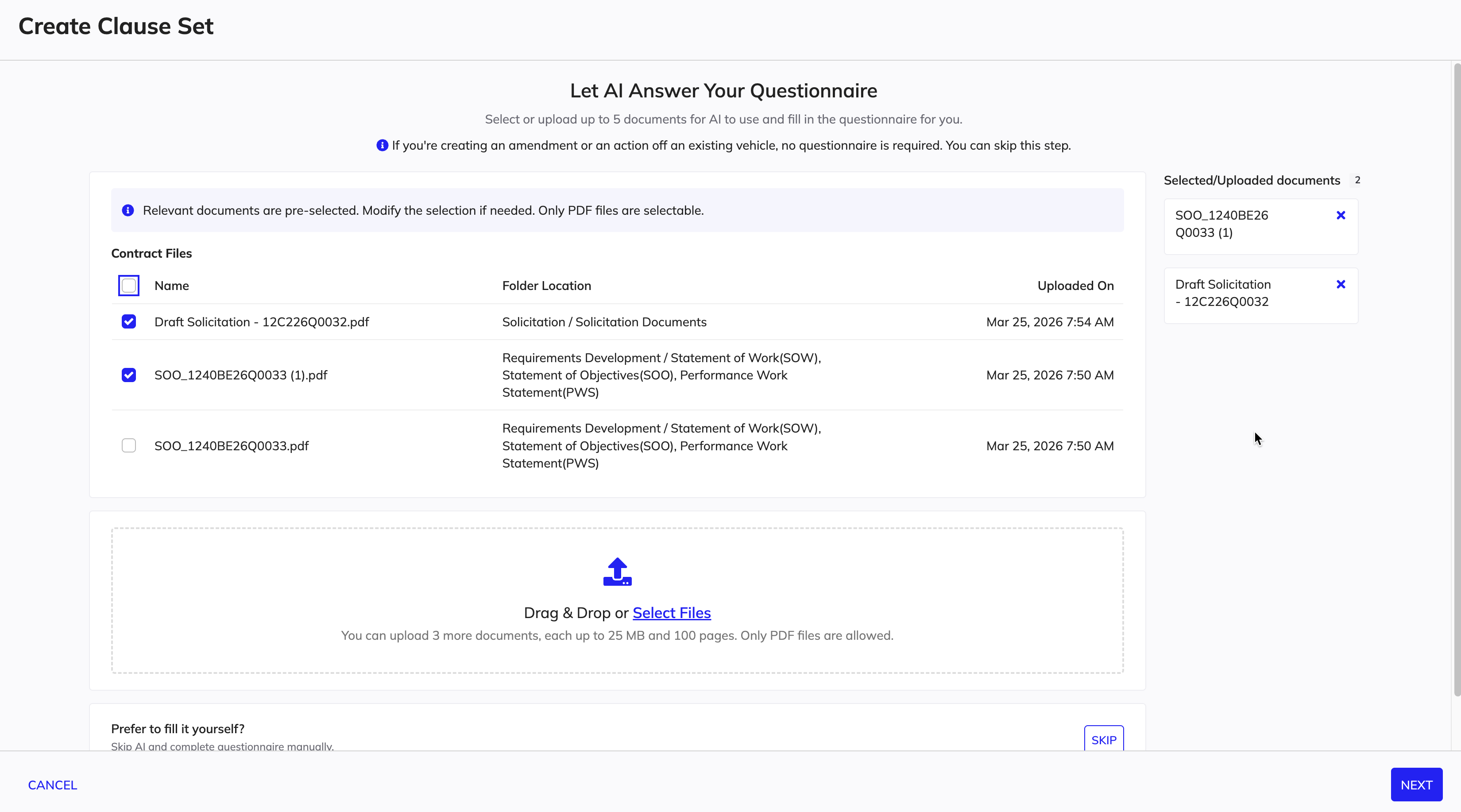
Task: Click the Folder Location column header
Action: 547,286
